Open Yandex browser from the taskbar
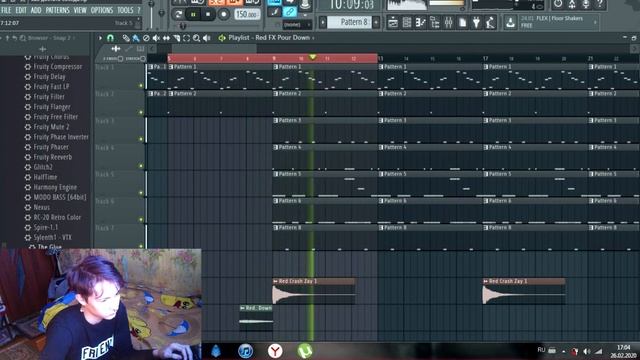The height and width of the screenshot is (360, 640). tap(275, 351)
